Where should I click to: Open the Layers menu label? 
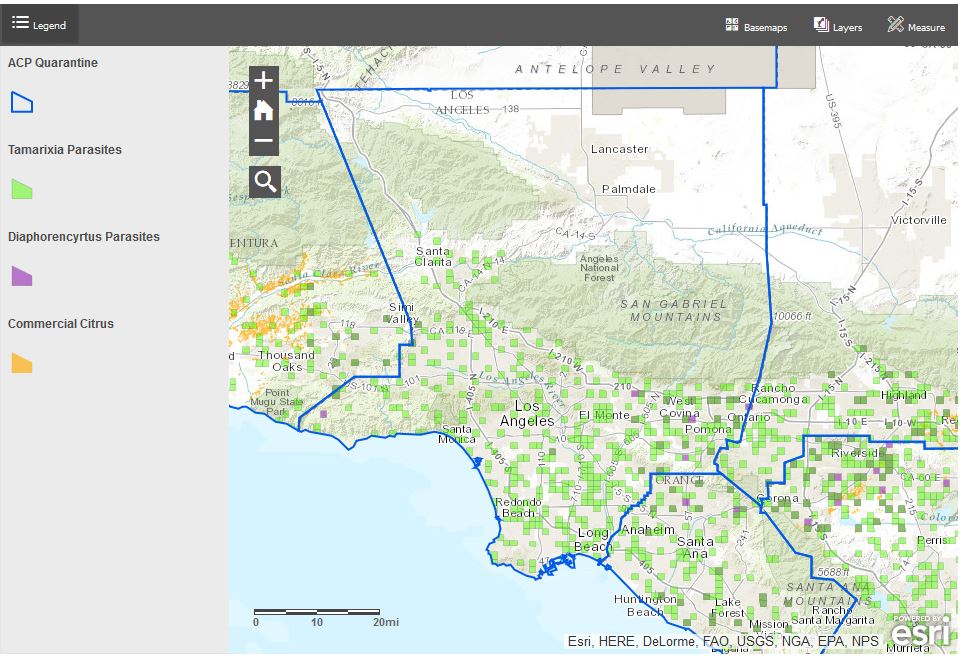tap(847, 27)
